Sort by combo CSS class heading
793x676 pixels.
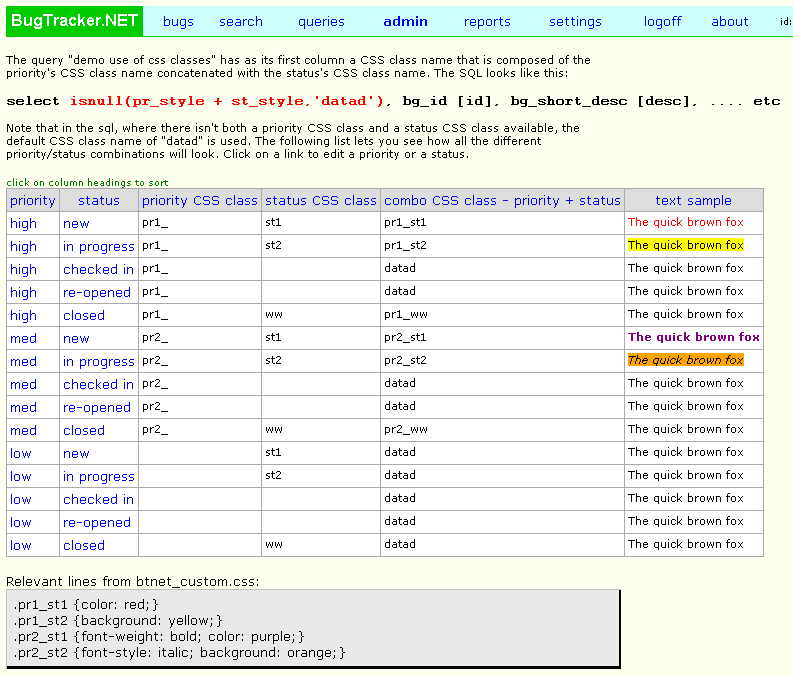(x=502, y=201)
